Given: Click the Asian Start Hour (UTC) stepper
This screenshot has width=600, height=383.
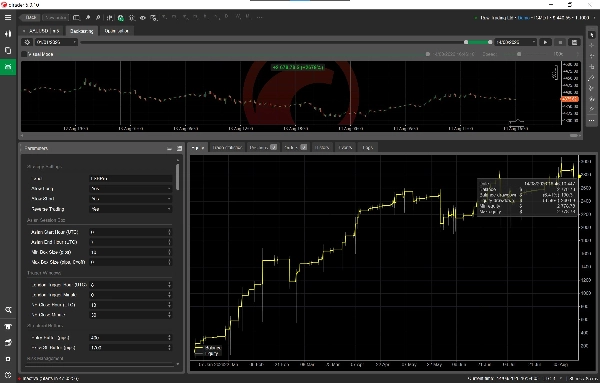Looking at the screenshot, I should point(169,232).
